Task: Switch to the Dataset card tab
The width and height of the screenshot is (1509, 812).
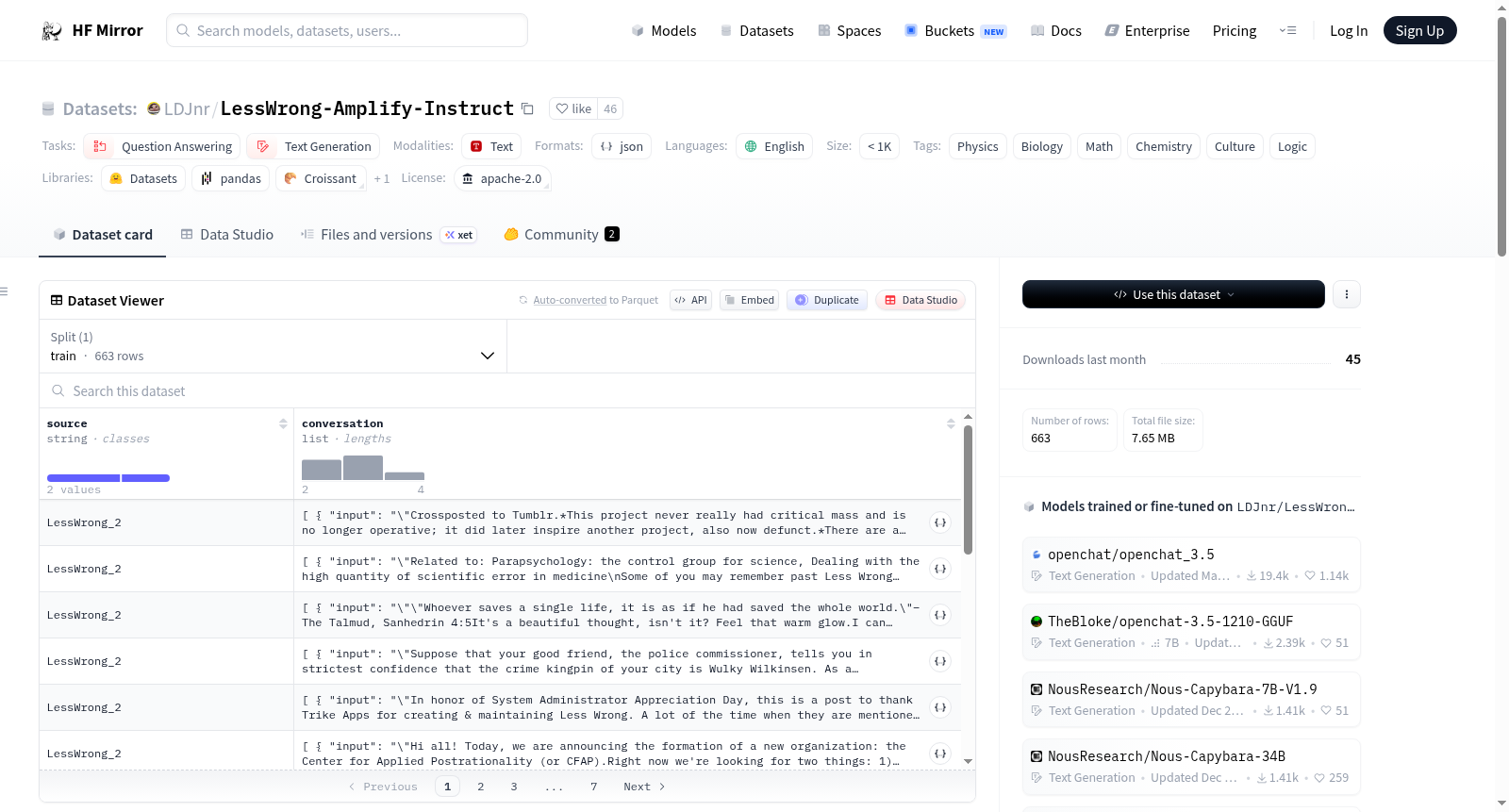Action: pos(103,235)
